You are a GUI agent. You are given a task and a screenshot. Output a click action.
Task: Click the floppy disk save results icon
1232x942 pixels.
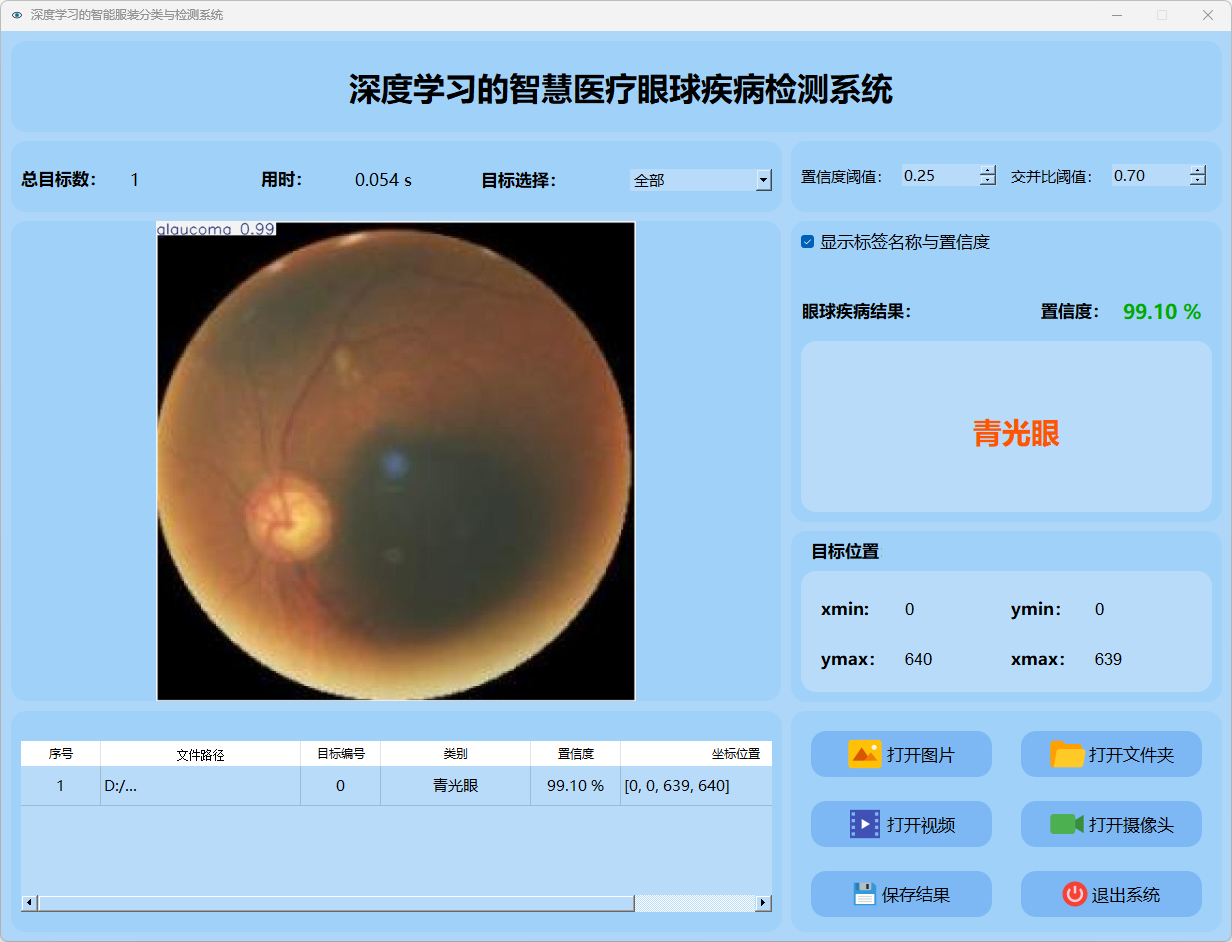tap(864, 894)
